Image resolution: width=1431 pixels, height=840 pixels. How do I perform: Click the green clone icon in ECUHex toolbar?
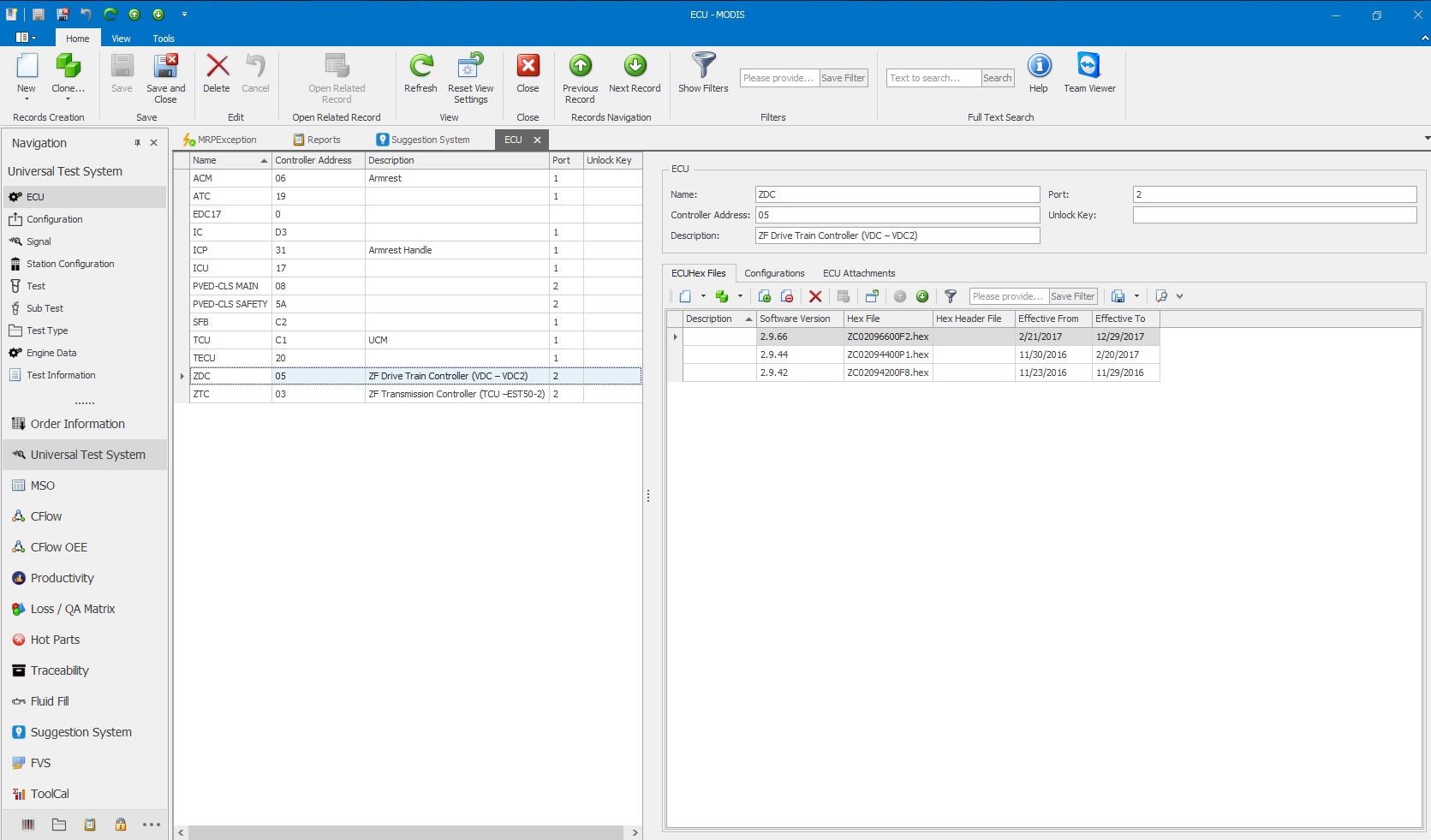pyautogui.click(x=722, y=296)
